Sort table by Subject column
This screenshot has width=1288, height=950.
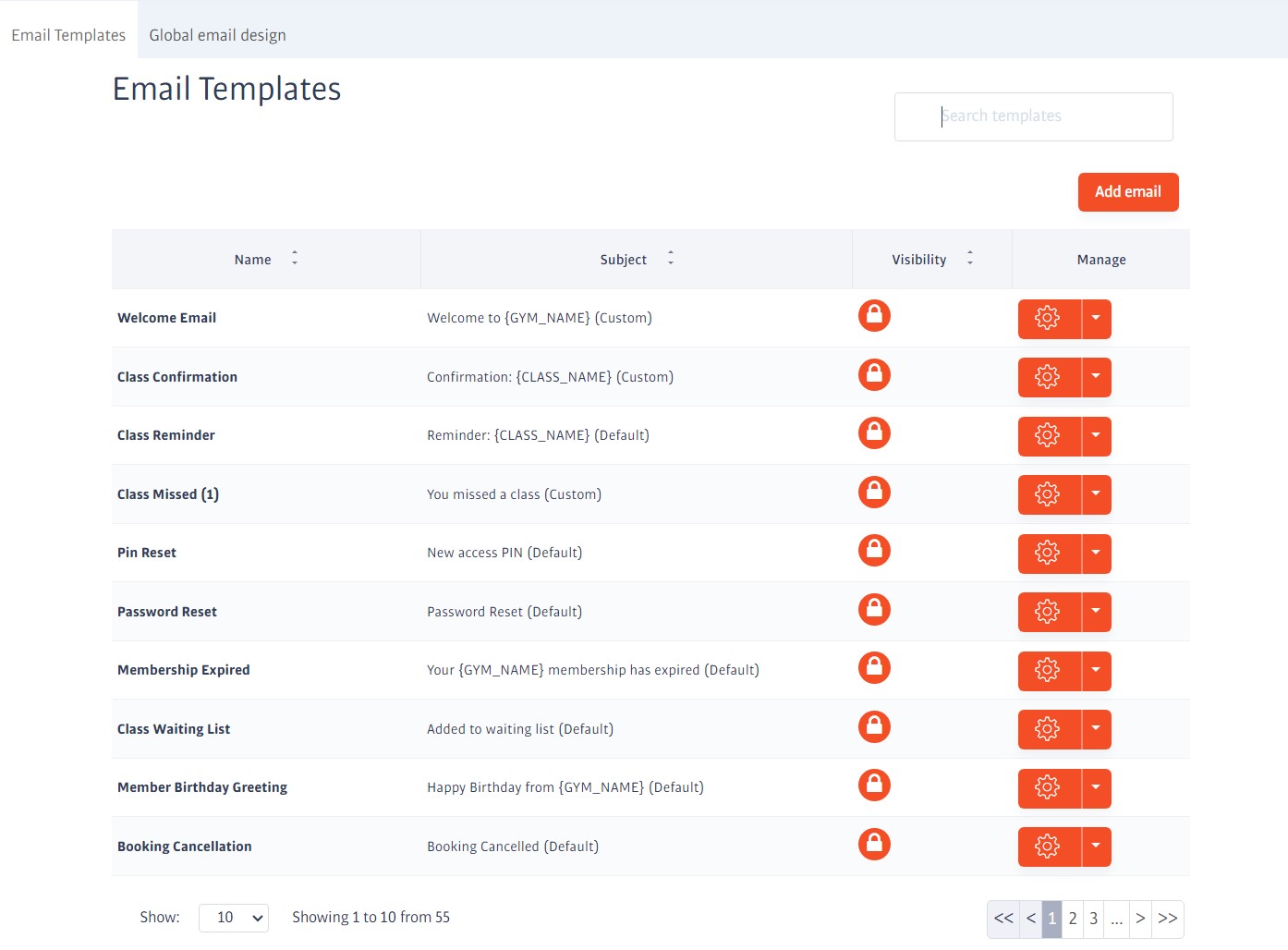point(637,259)
